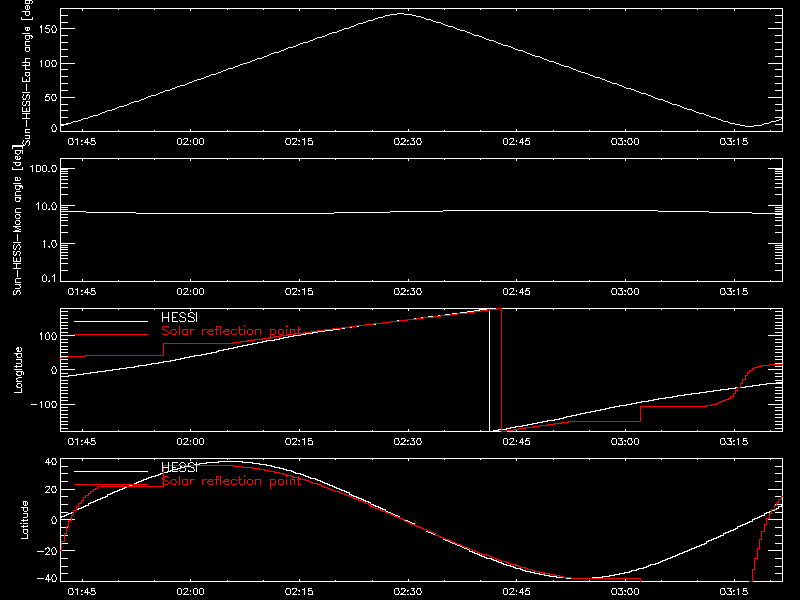
Task: Click the 100 tick label on Longitude plot
Action: [x=47, y=336]
